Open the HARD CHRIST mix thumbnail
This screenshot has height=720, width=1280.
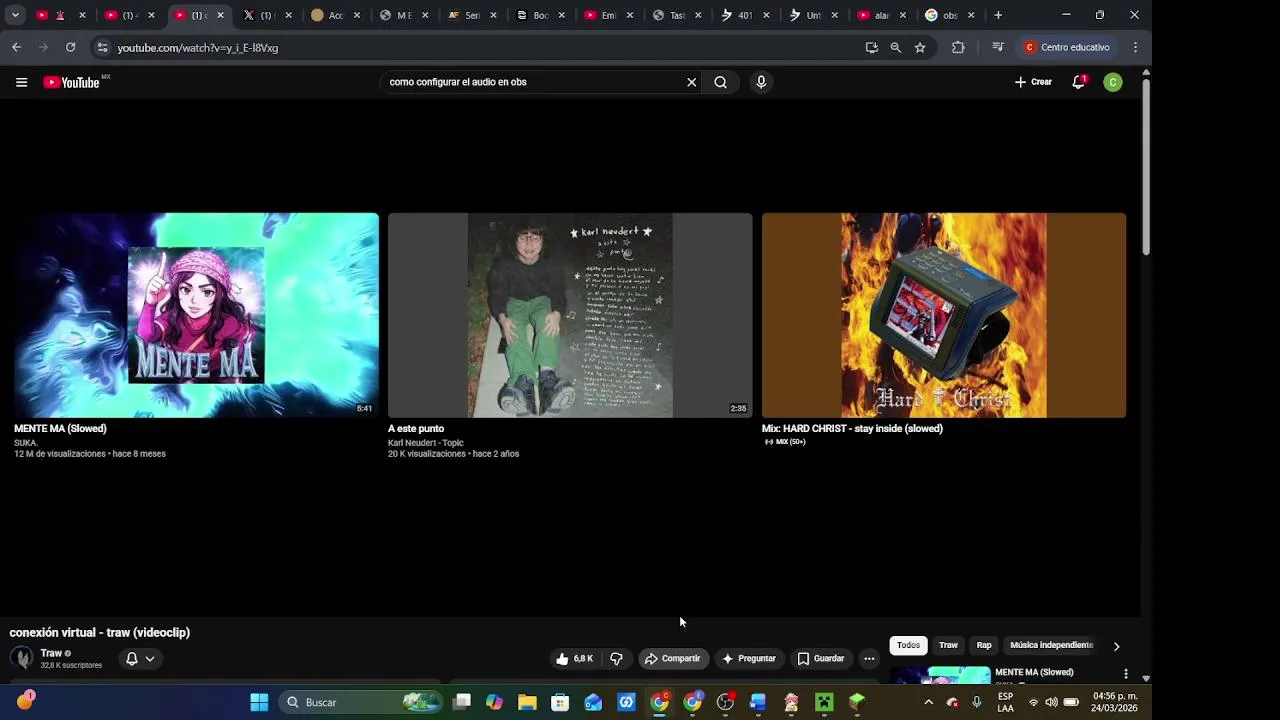(x=944, y=315)
